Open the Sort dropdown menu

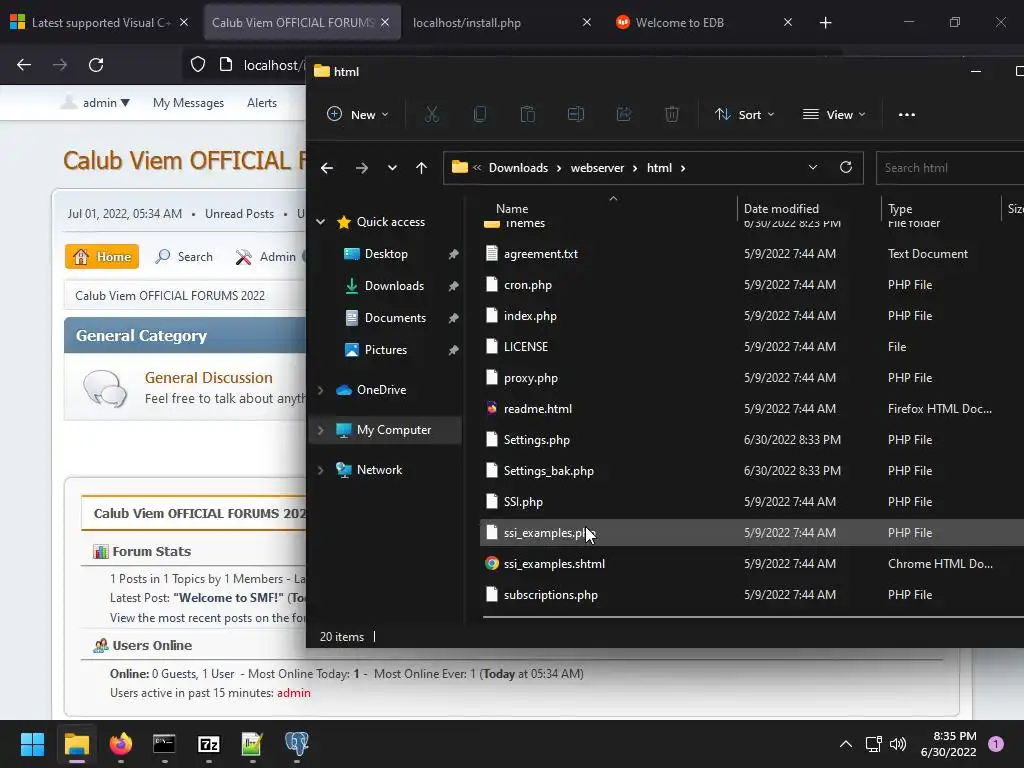[744, 114]
